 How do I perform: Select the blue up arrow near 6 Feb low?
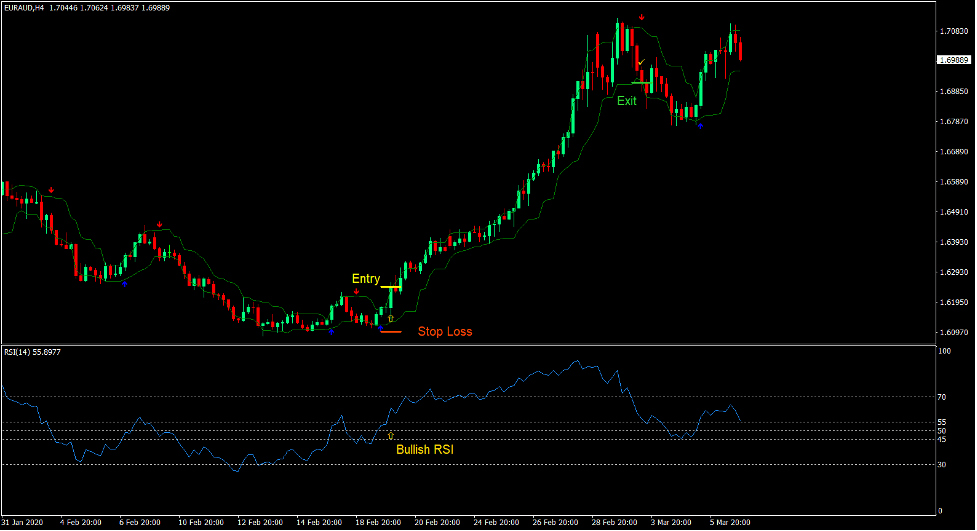click(x=124, y=285)
